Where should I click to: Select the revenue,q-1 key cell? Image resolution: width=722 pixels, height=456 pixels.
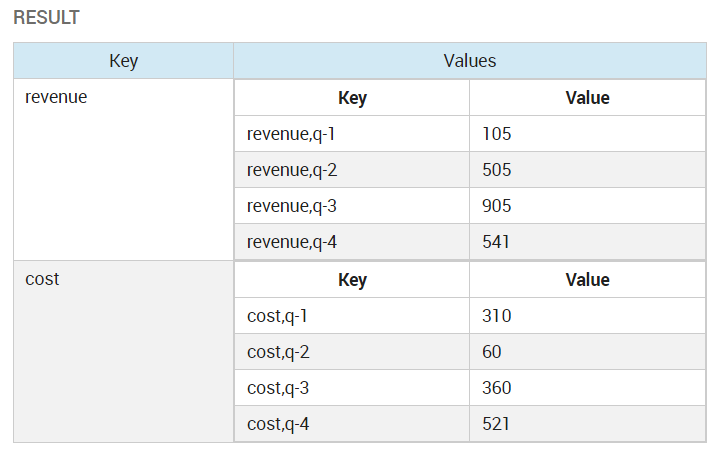pos(351,134)
